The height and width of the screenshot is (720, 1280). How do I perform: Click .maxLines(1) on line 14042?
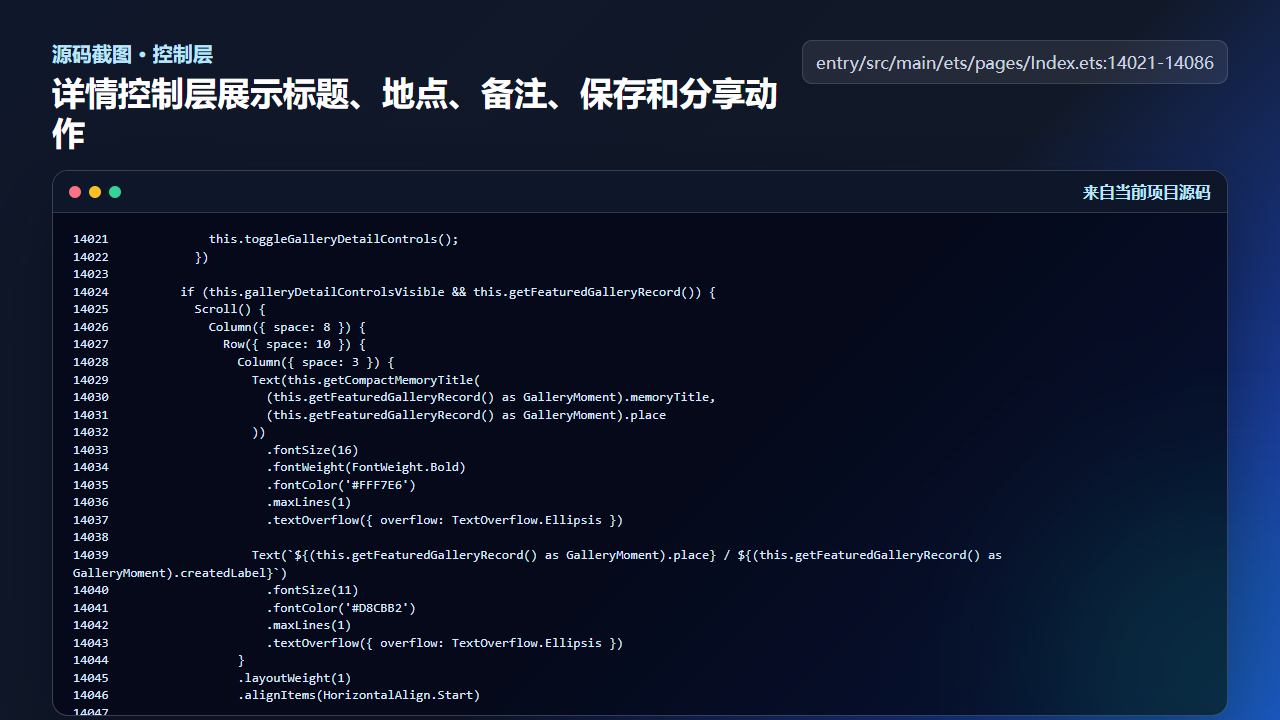(309, 625)
